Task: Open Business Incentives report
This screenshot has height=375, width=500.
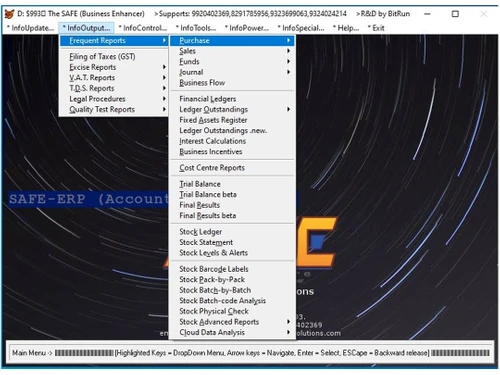Action: 232,152
